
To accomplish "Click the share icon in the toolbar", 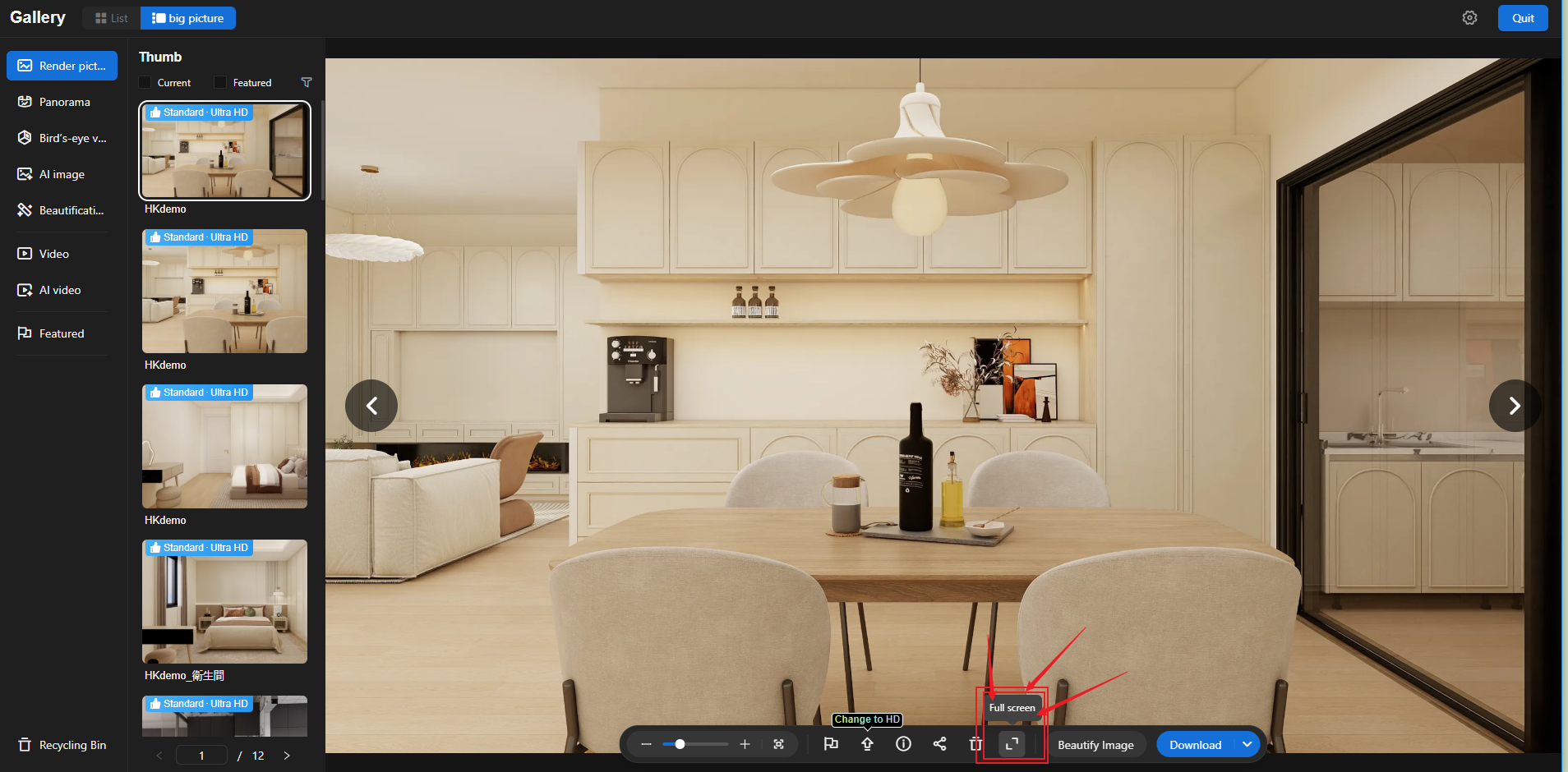I will click(939, 744).
